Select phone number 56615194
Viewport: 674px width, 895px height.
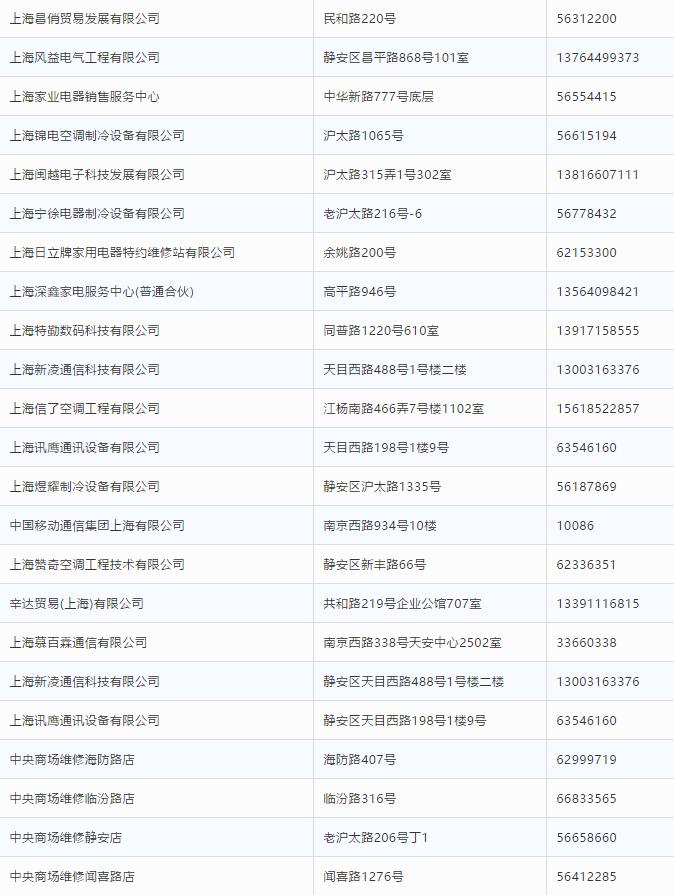coord(587,136)
